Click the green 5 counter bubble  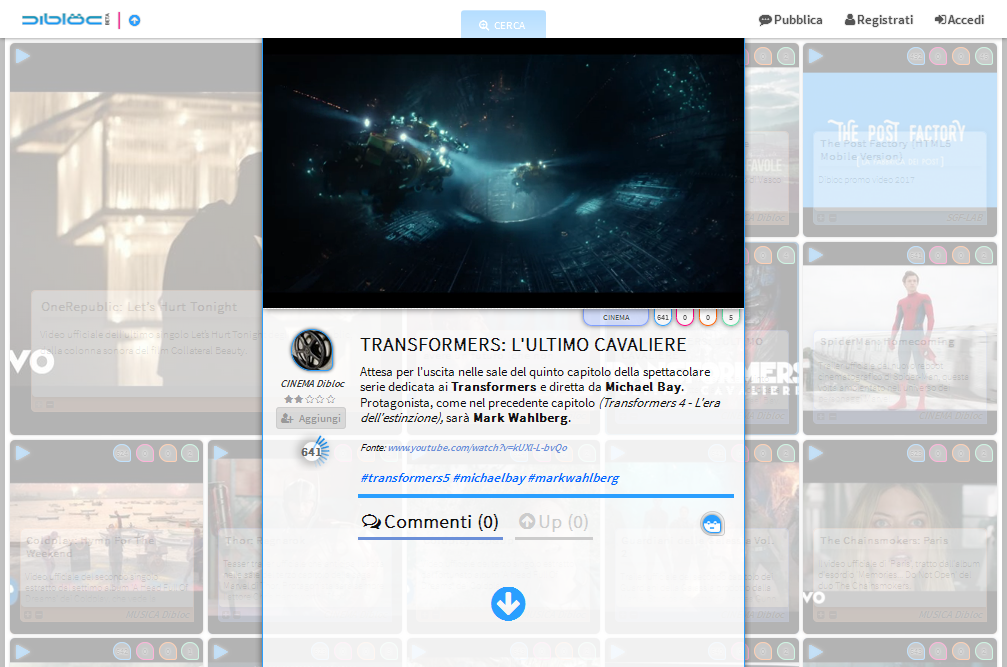tap(731, 317)
